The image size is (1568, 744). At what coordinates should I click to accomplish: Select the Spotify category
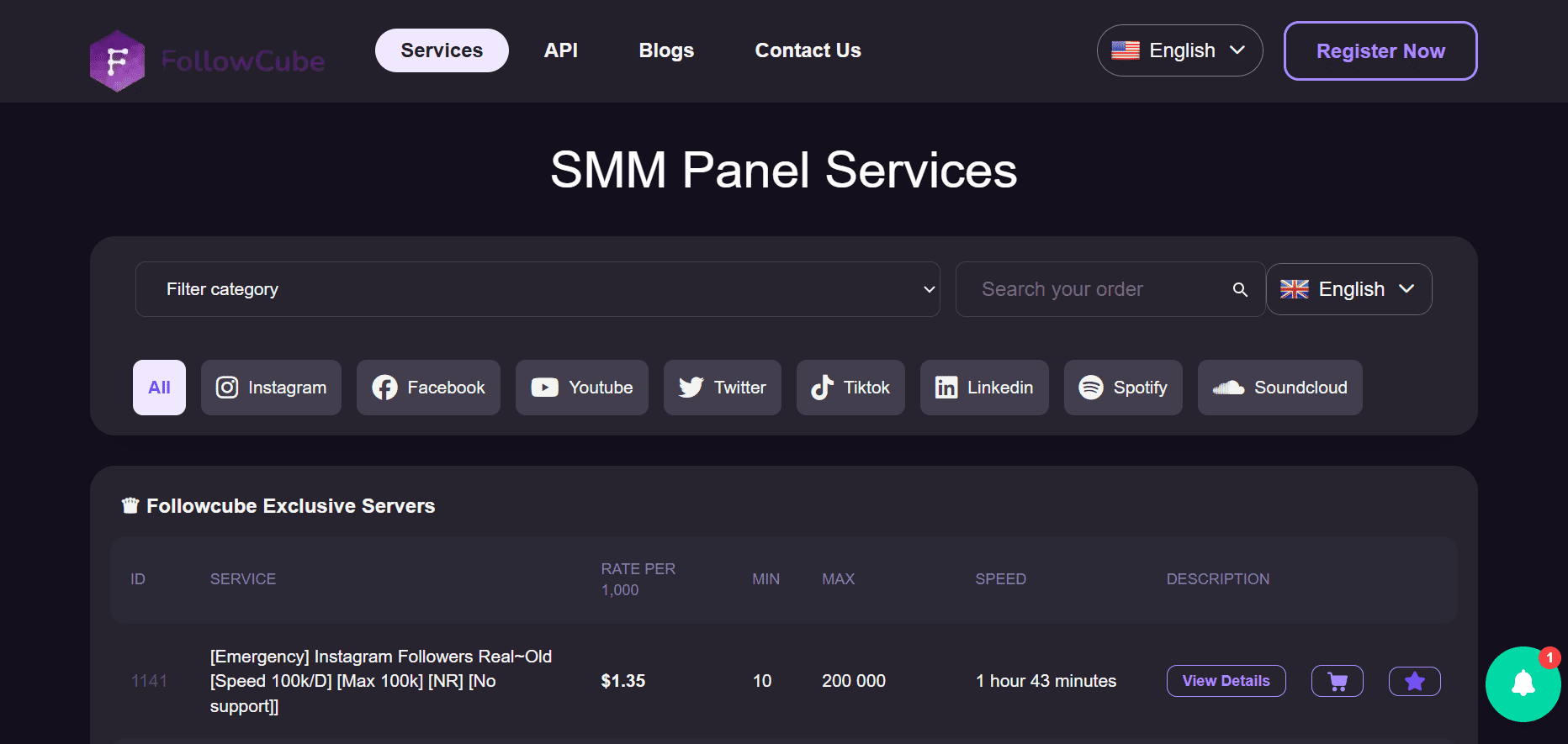(1122, 388)
